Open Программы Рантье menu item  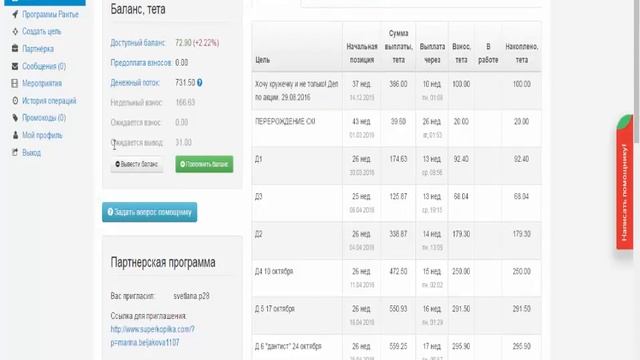click(x=50, y=14)
